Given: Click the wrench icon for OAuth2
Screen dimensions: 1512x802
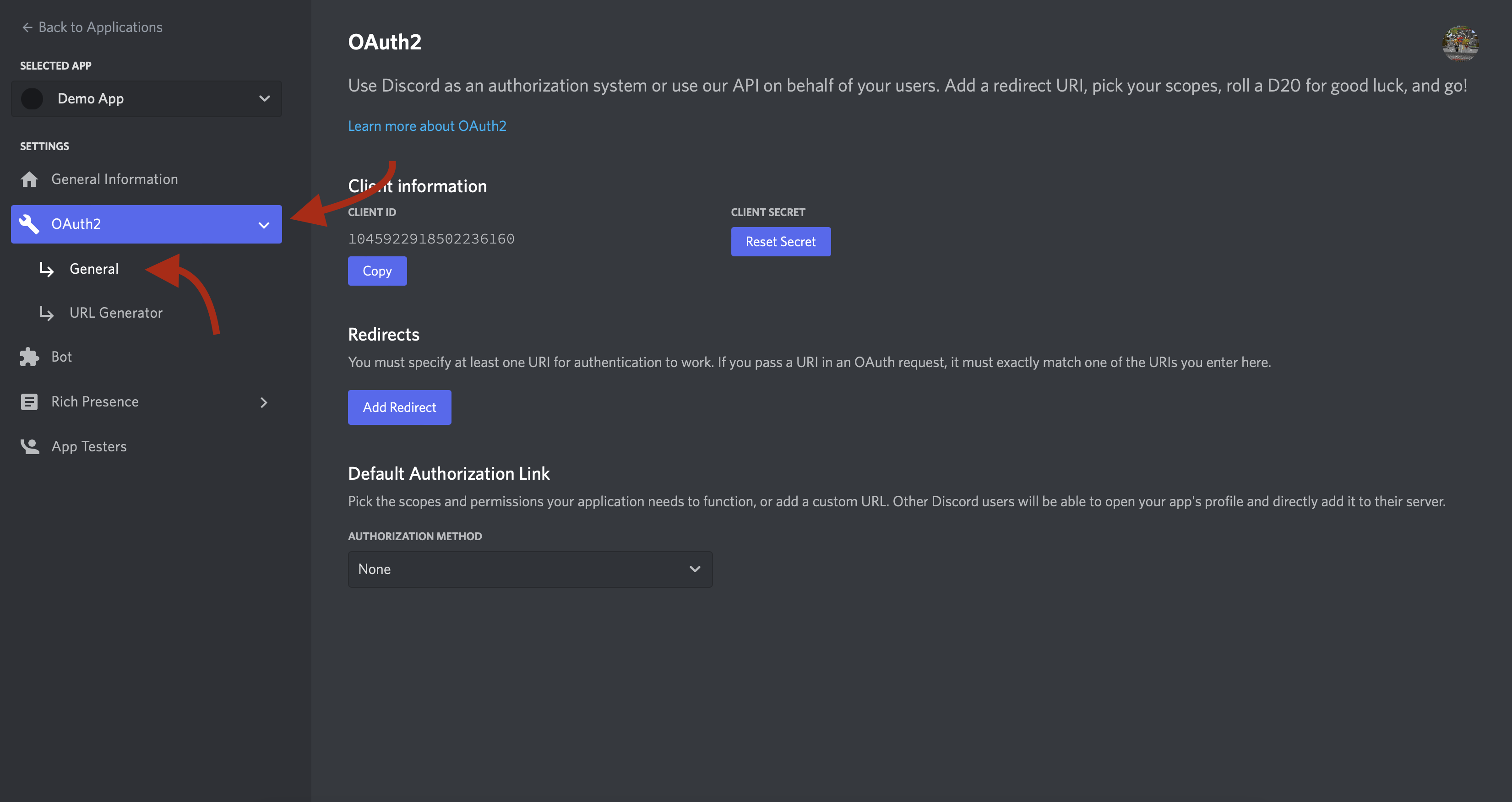Looking at the screenshot, I should click(x=29, y=223).
